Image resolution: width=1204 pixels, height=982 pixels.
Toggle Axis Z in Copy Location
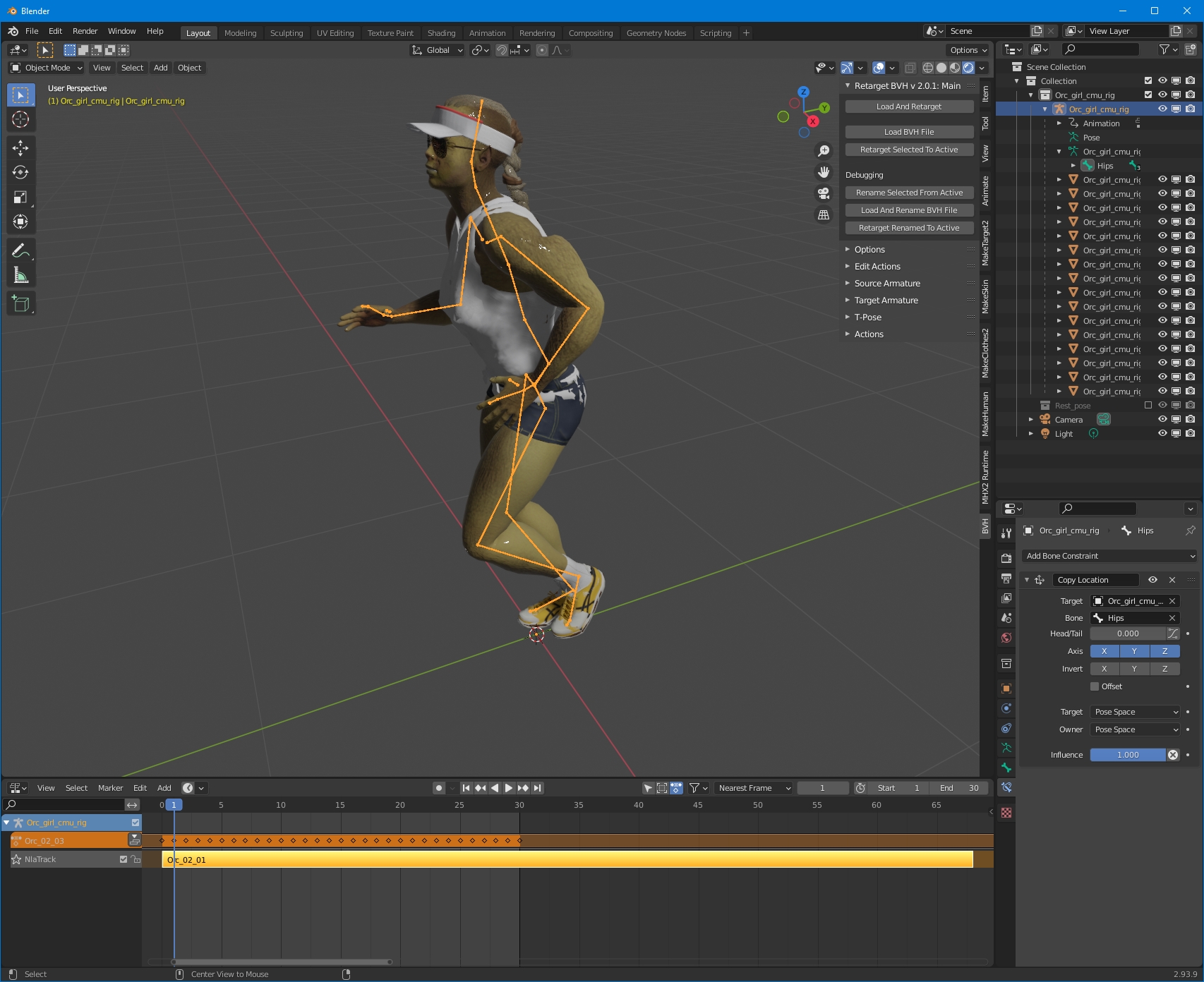(x=1164, y=651)
